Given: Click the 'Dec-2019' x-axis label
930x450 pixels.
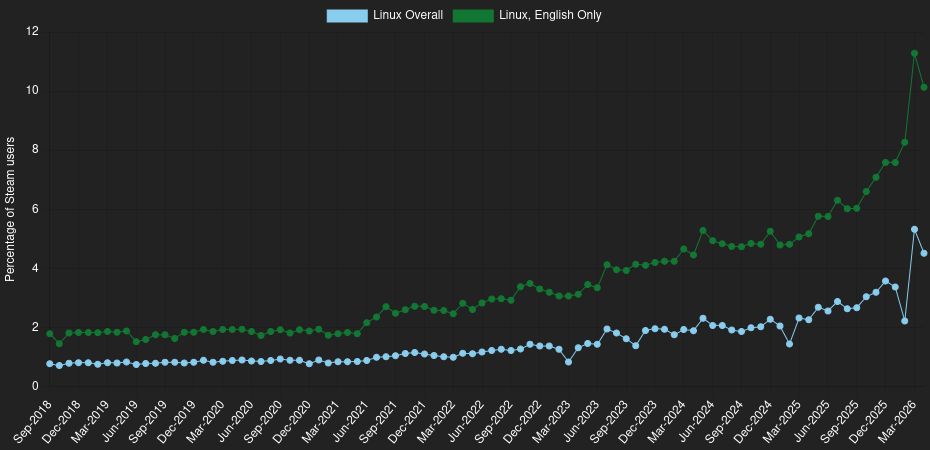Looking at the screenshot, I should (177, 420).
